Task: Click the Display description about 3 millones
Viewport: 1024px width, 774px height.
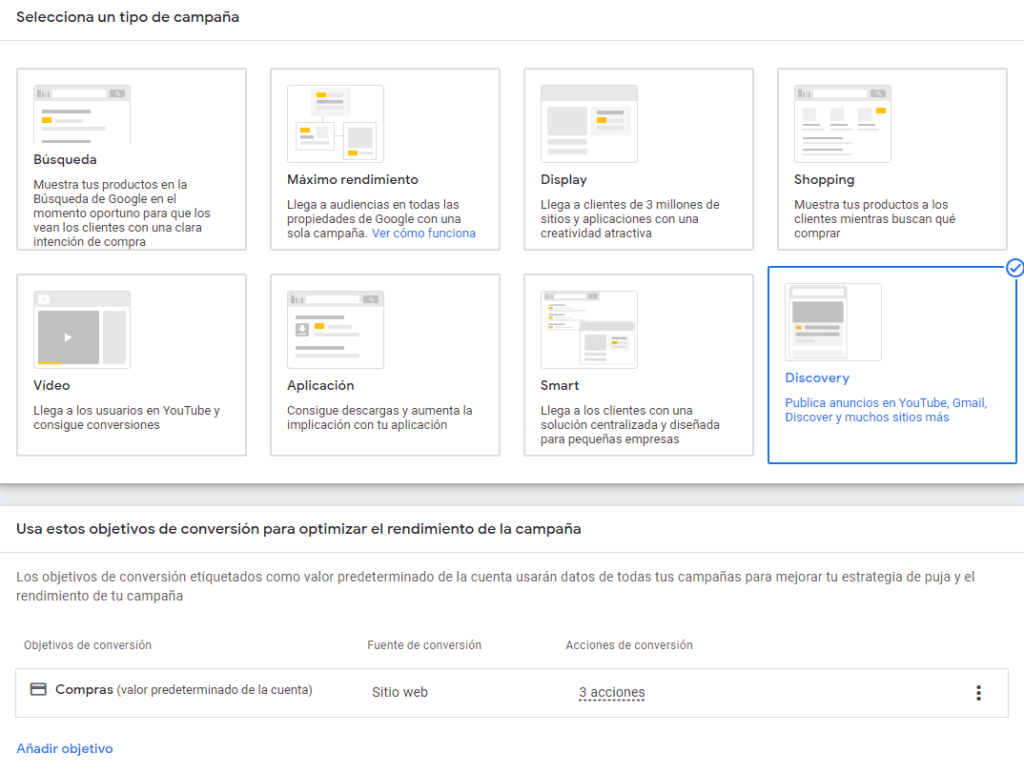Action: pos(630,219)
